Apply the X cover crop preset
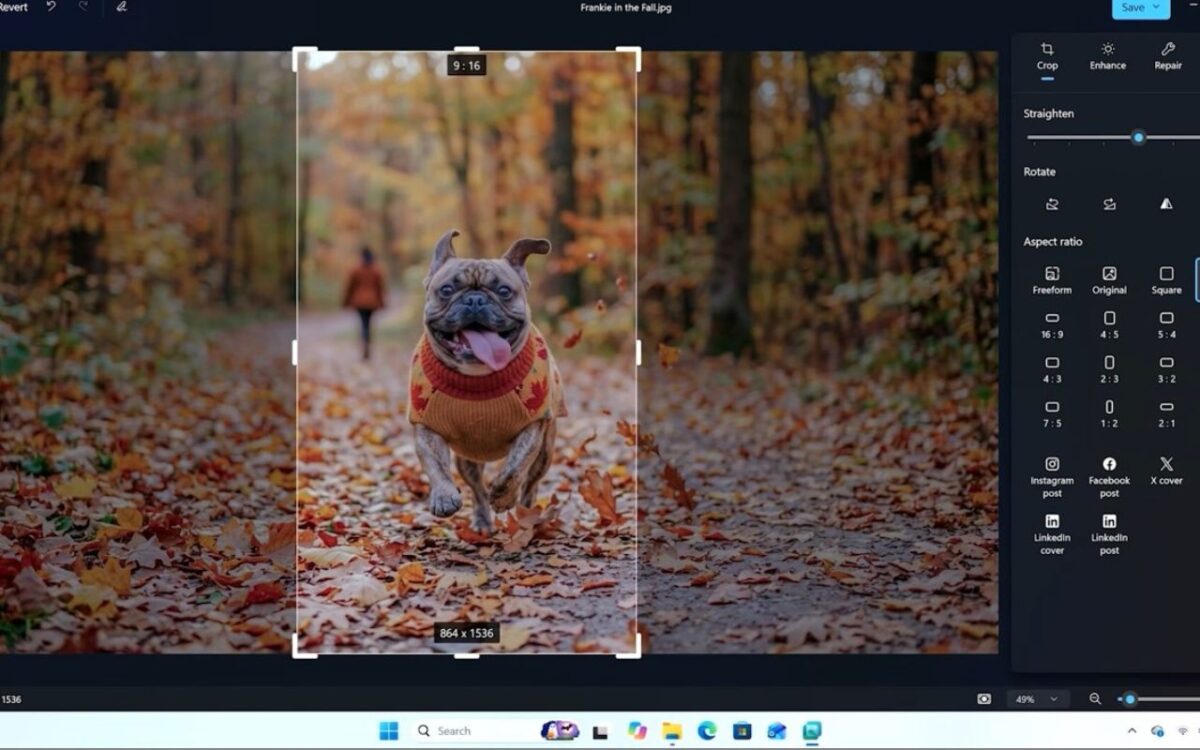The height and width of the screenshot is (750, 1200). [1166, 470]
